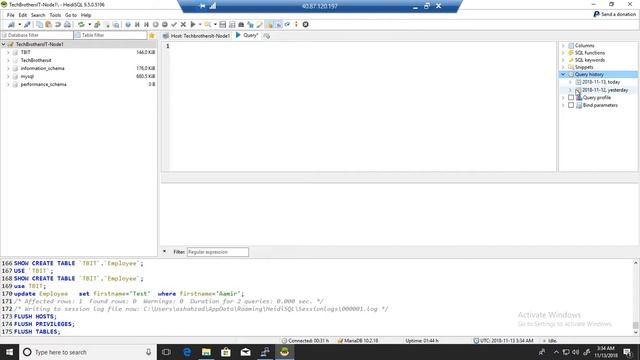Viewport: 640px width, 360px height.
Task: Click the Print toolbar icon
Action: point(67,24)
